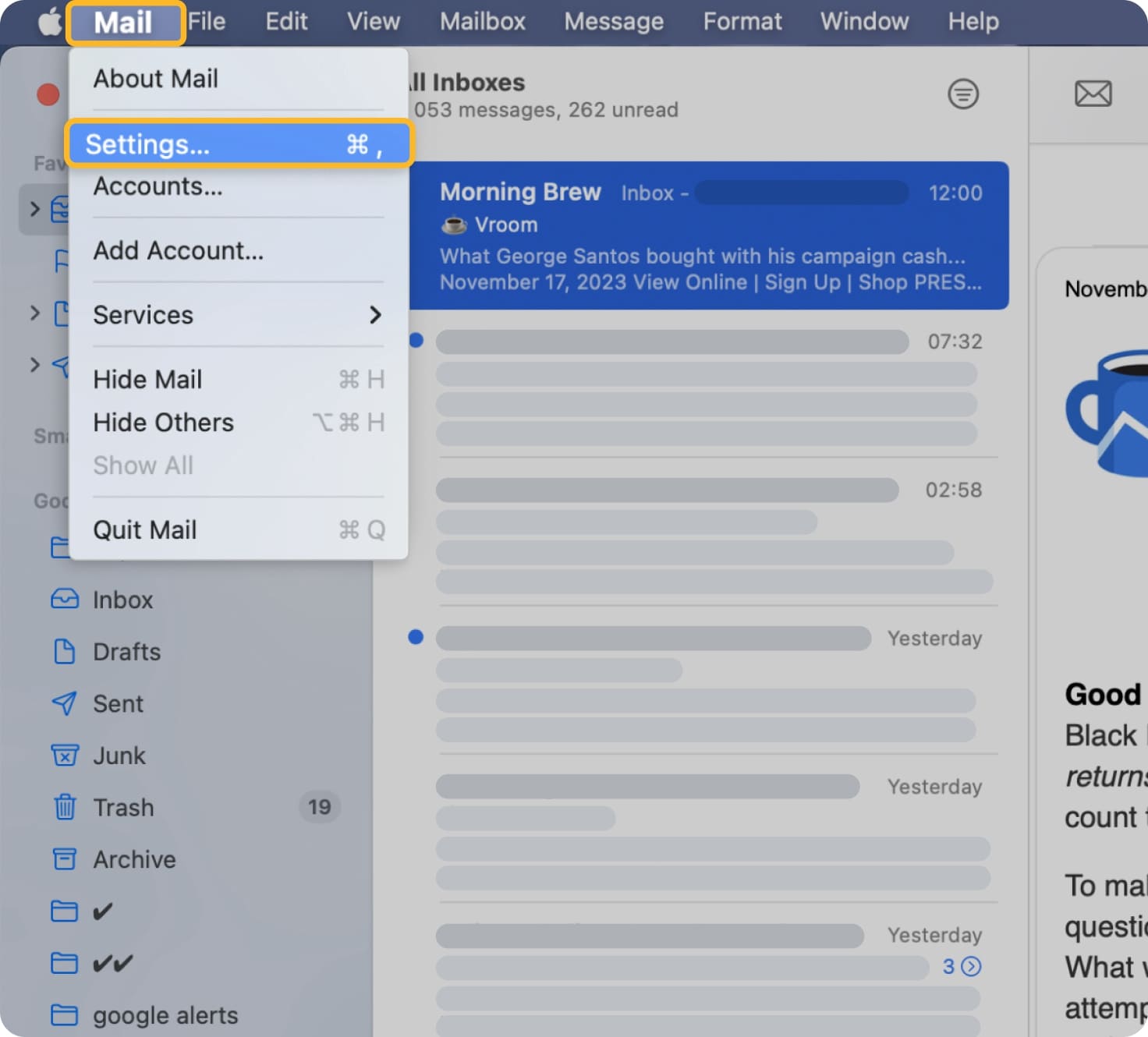Screen dimensions: 1148x1037
Task: Click the Archive box icon
Action: click(x=65, y=859)
